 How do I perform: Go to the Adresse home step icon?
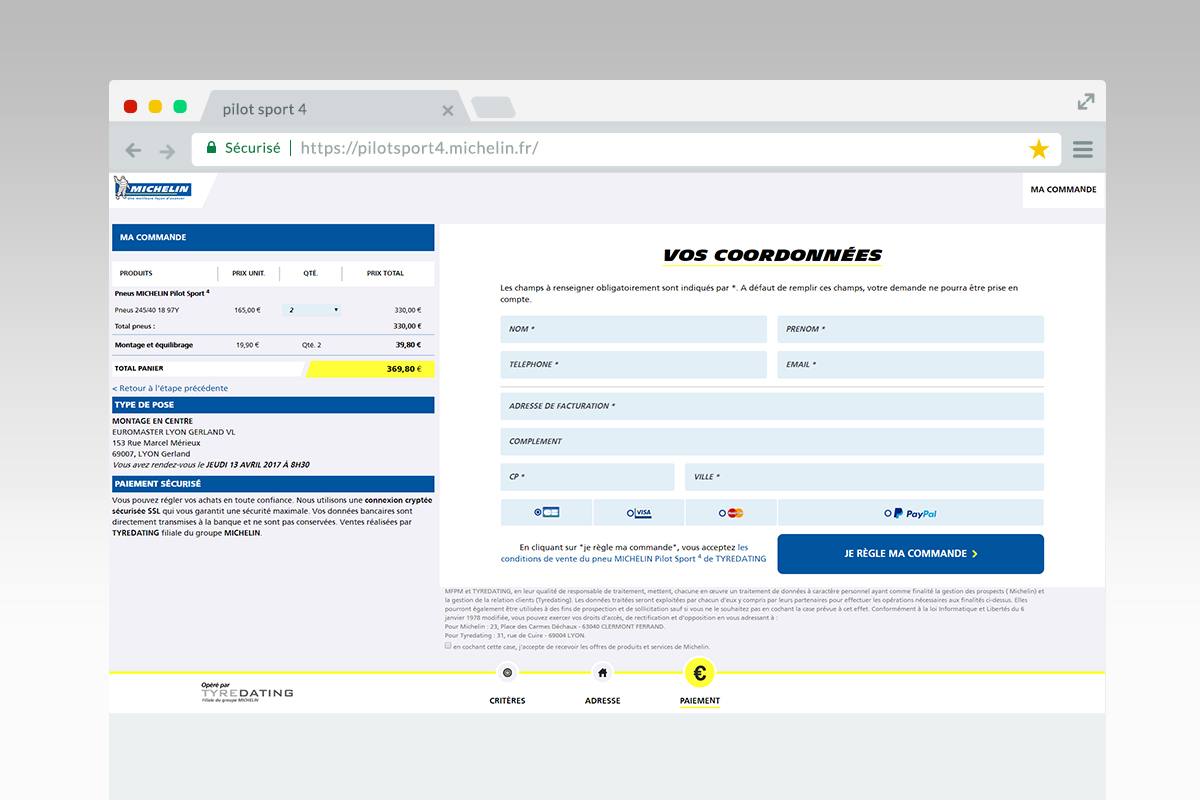602,673
